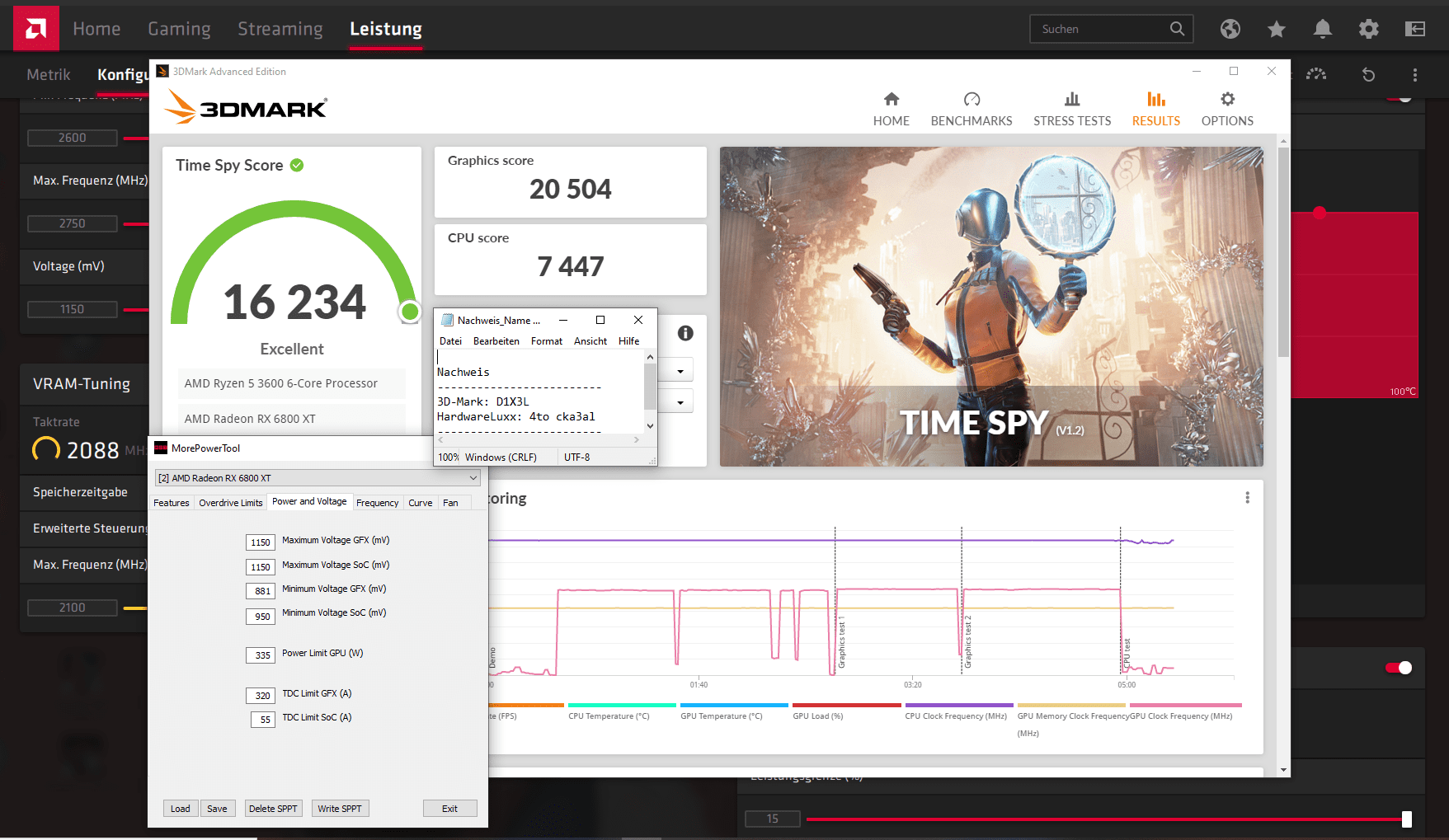The width and height of the screenshot is (1449, 840).
Task: Open AMD settings gear icon
Action: click(1368, 29)
